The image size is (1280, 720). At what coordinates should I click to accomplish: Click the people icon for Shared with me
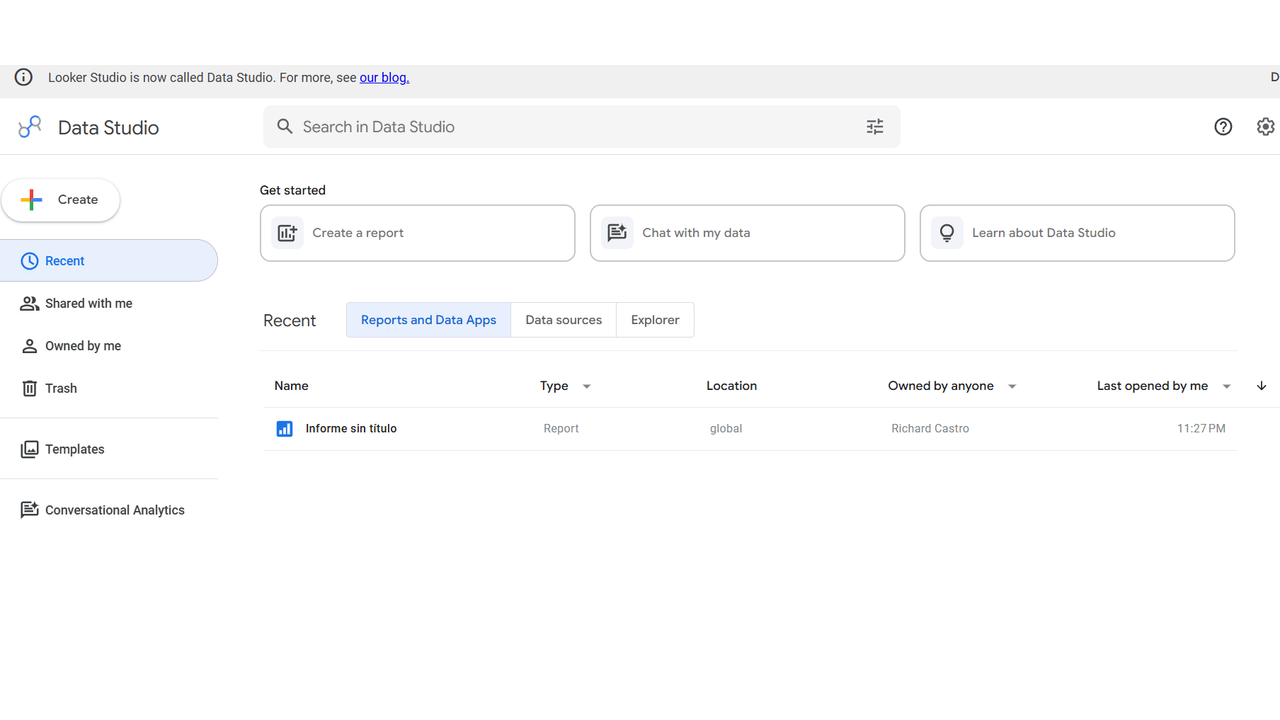pyautogui.click(x=30, y=304)
